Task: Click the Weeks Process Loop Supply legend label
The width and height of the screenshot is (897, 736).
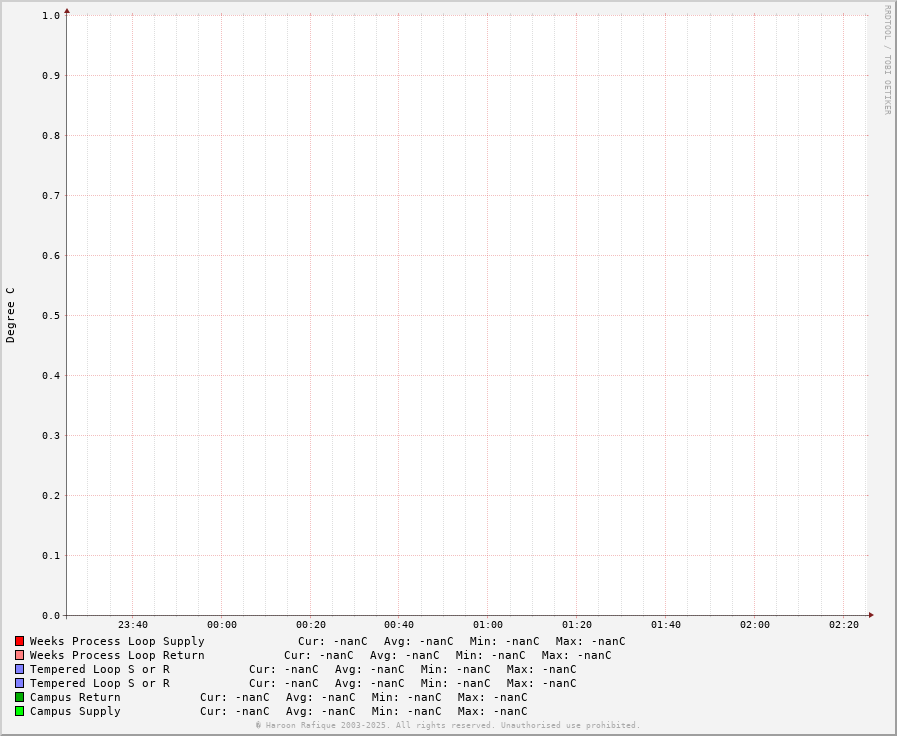Action: coord(117,641)
